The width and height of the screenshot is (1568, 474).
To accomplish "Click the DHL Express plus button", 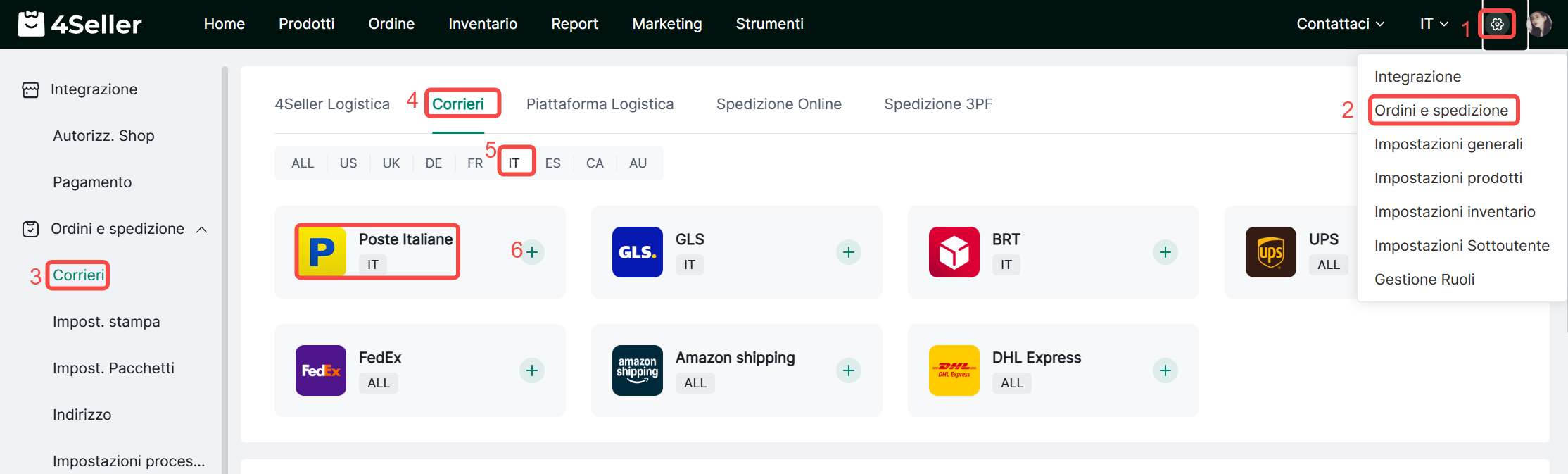I will point(1165,370).
